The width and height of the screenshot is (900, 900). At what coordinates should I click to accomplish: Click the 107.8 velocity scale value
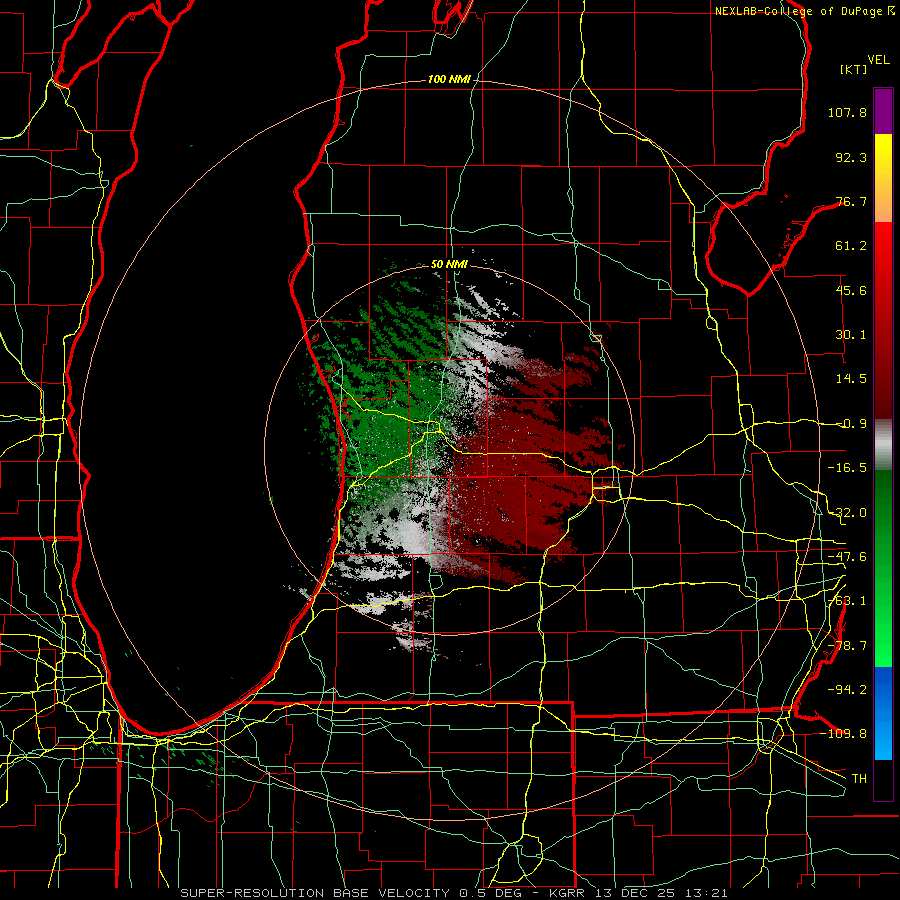847,112
